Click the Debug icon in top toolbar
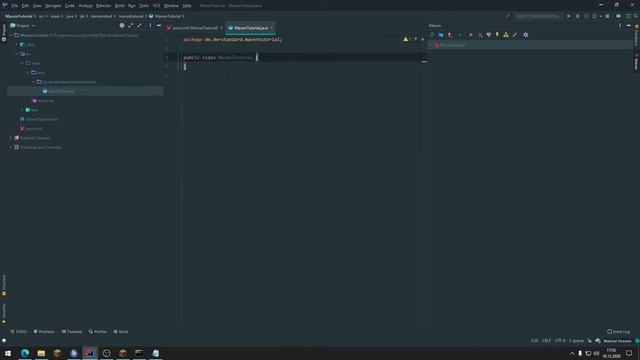Viewport: 640px width, 360px height. 578,16
